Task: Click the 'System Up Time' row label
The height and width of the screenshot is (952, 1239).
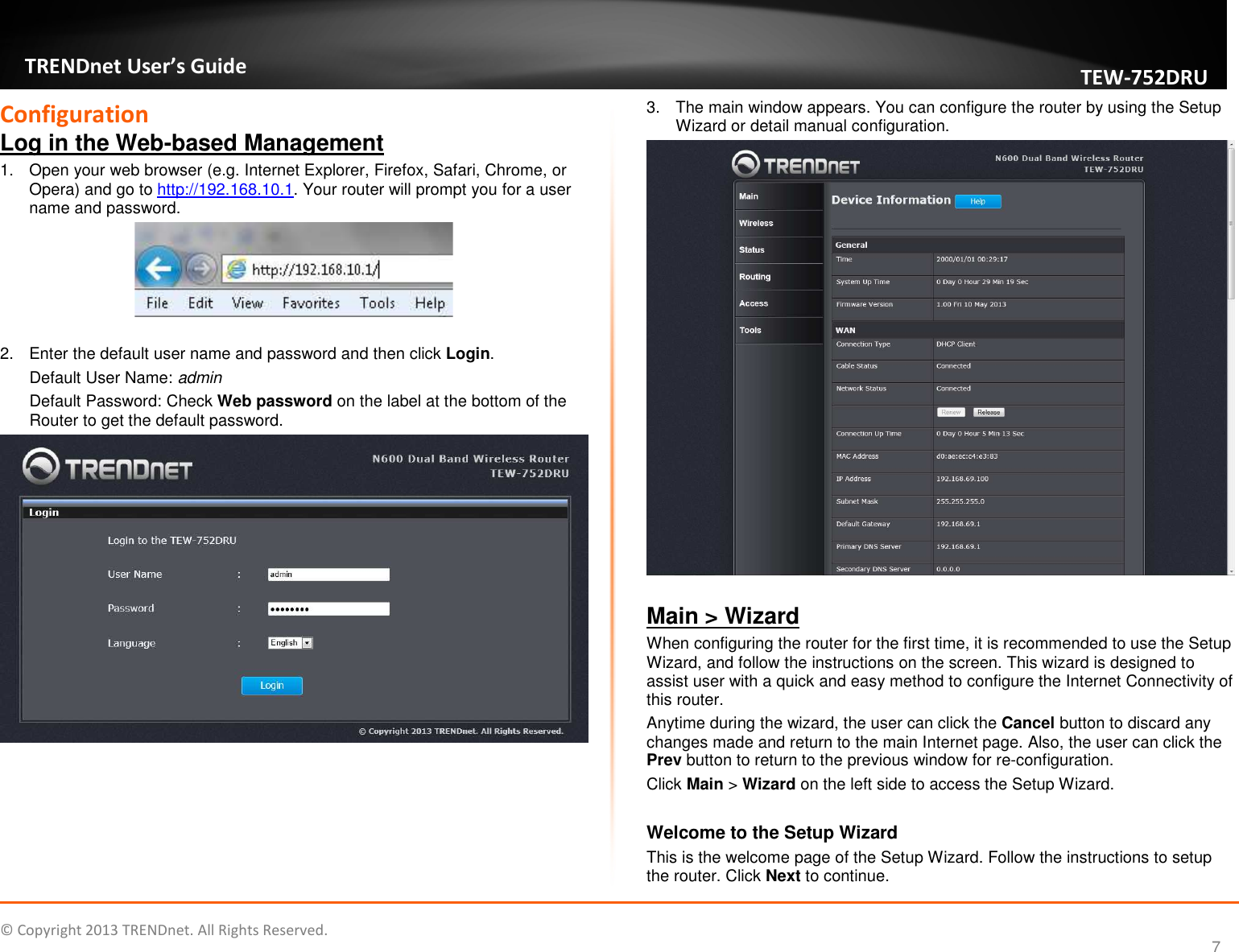Action: point(862,282)
